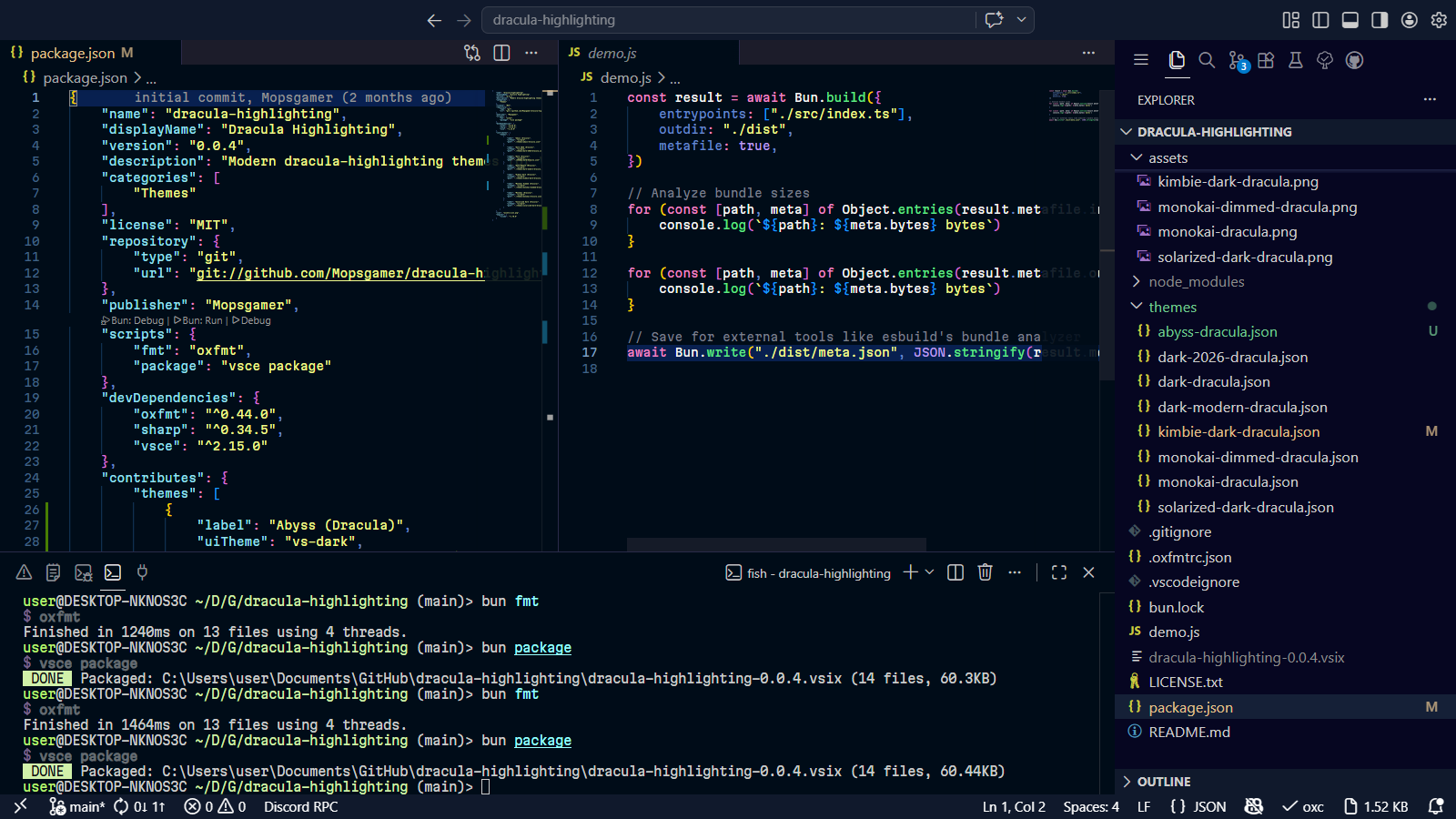Click the Bun: Debug code lens link
1456x819 pixels.
click(137, 320)
